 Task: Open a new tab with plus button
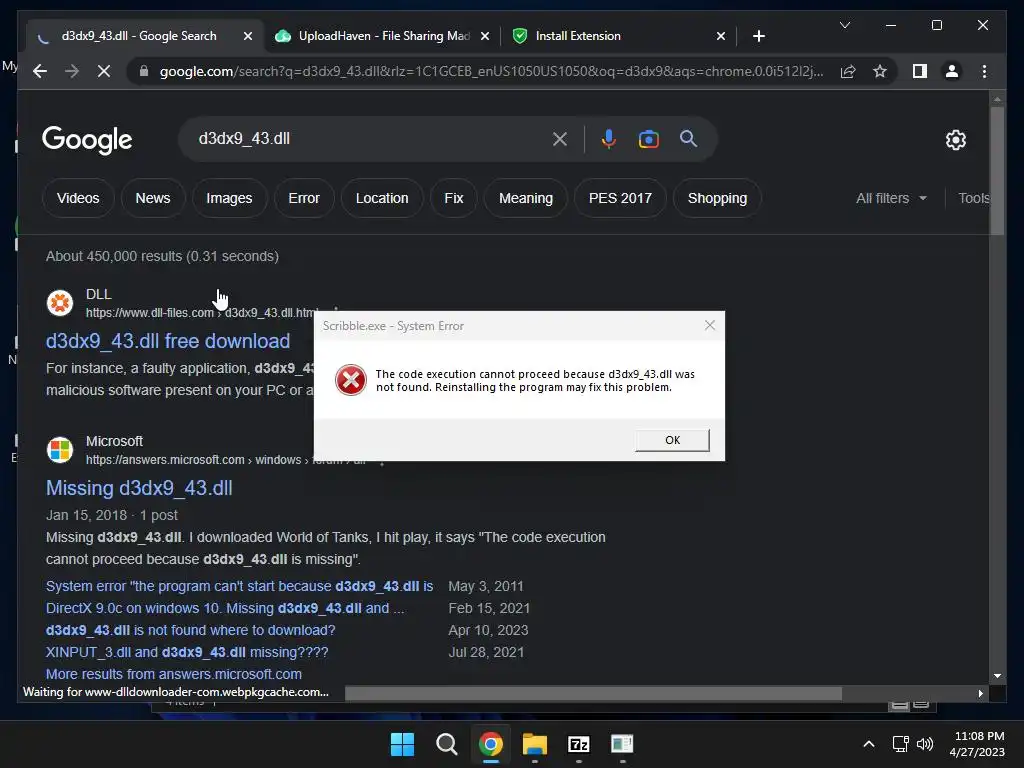point(758,36)
